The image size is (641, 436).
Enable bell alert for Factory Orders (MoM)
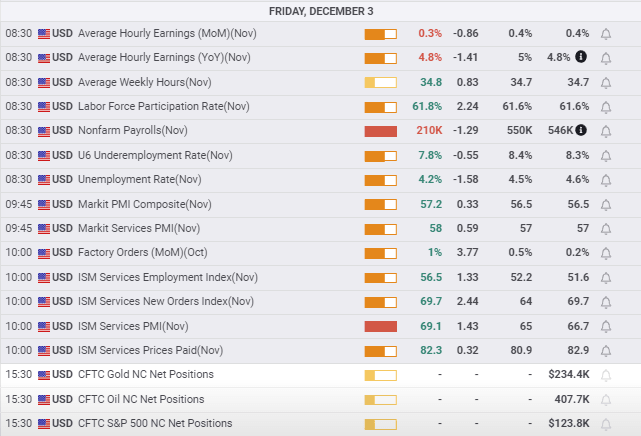click(605, 253)
